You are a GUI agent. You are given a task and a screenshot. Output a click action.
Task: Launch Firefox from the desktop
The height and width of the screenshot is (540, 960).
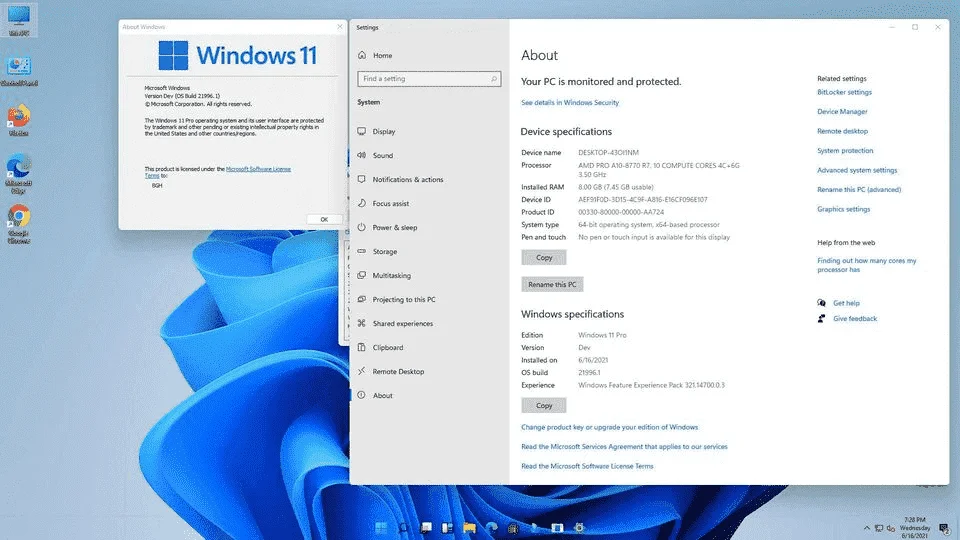pyautogui.click(x=19, y=120)
